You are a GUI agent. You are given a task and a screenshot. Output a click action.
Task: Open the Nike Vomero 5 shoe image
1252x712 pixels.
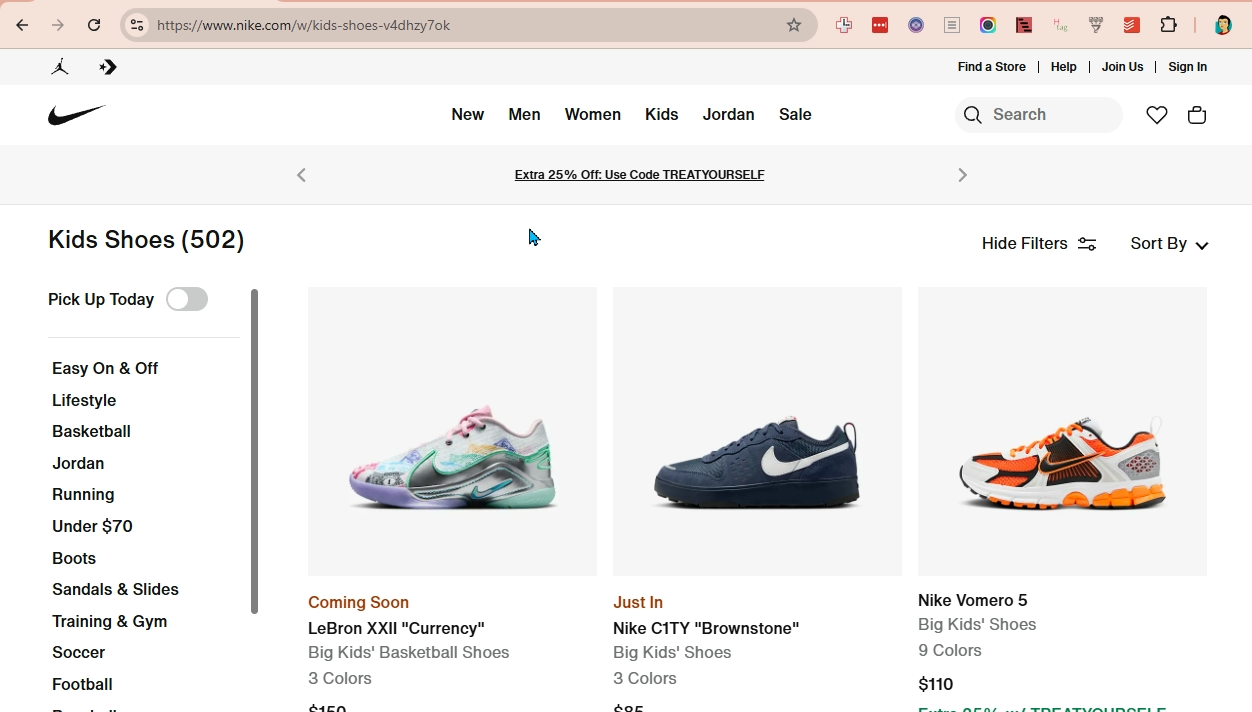coord(1062,431)
